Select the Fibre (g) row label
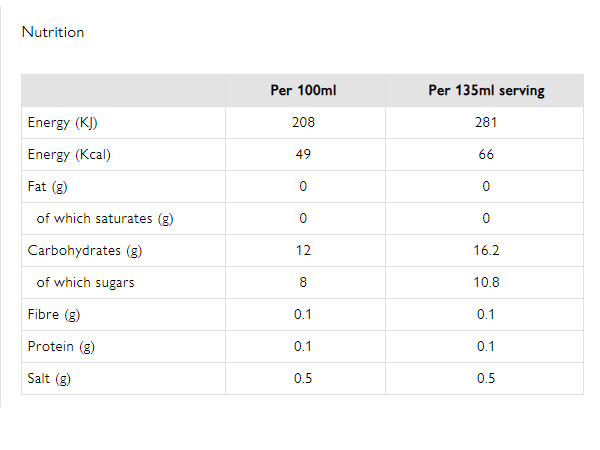 54,315
